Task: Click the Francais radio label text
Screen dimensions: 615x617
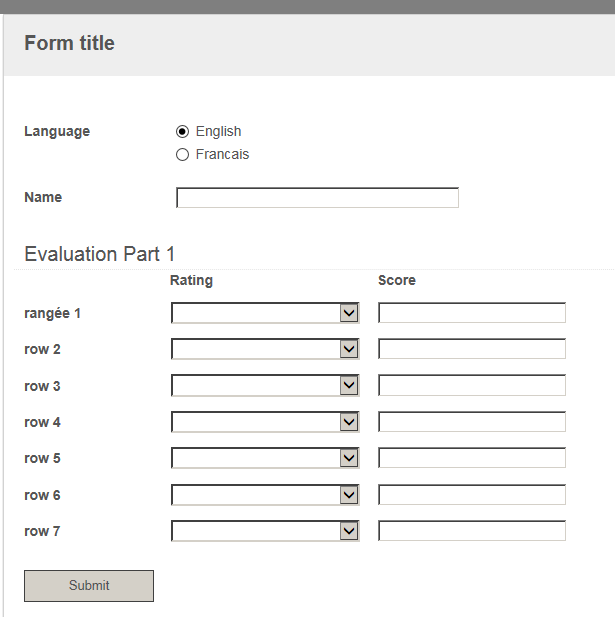Action: click(x=222, y=154)
